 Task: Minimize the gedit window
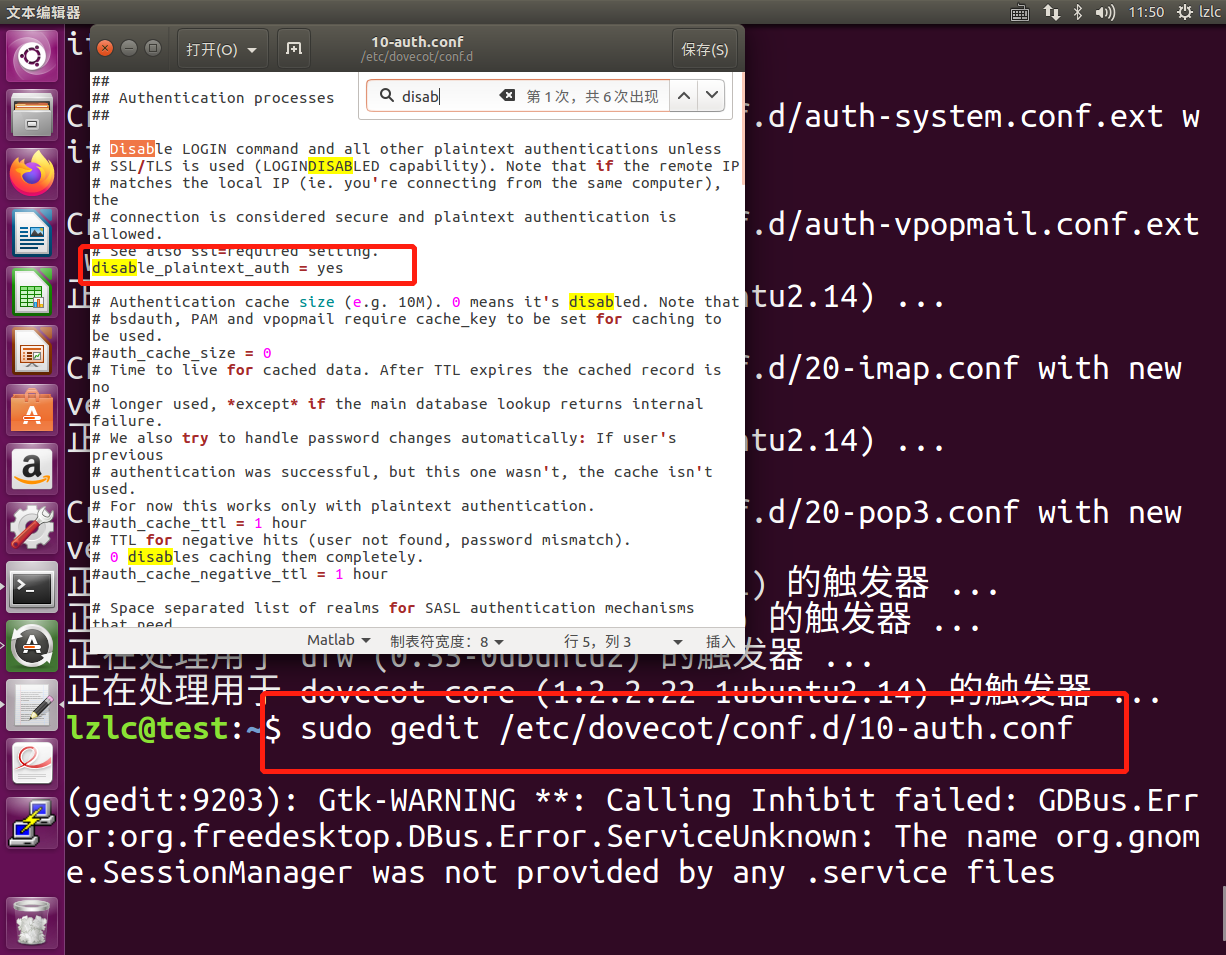(x=130, y=49)
